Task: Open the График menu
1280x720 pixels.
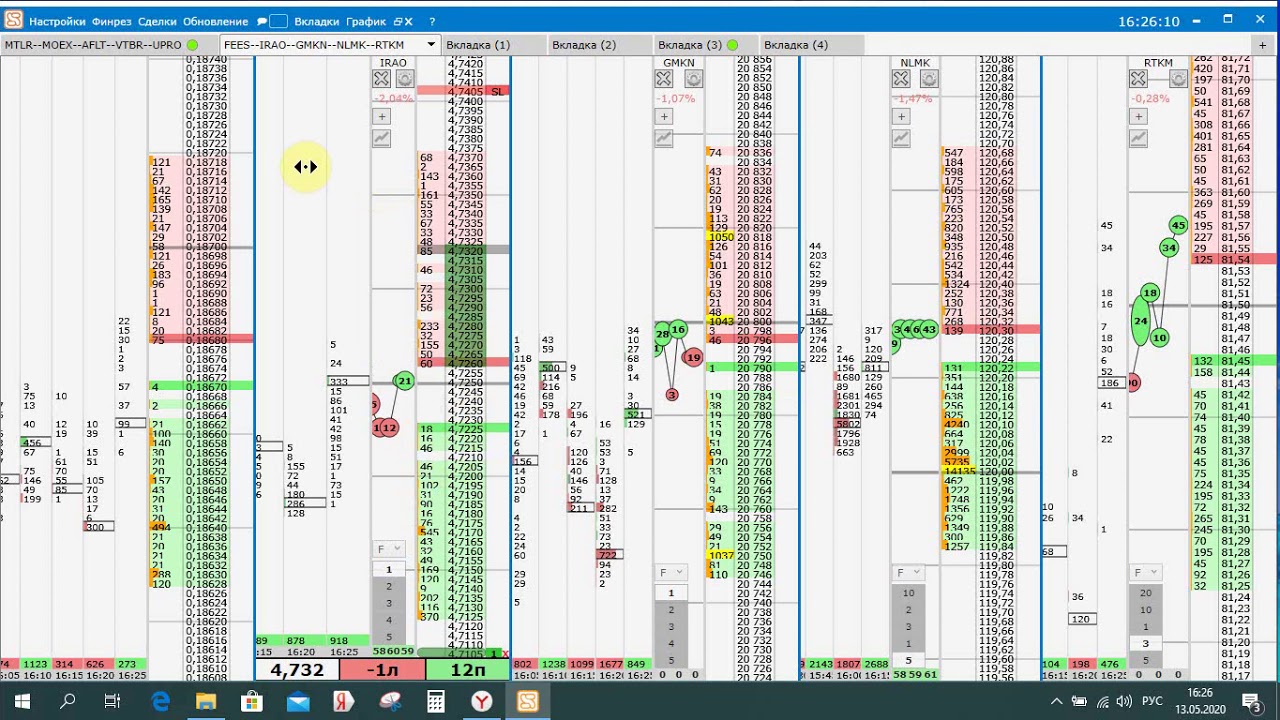Action: point(366,21)
